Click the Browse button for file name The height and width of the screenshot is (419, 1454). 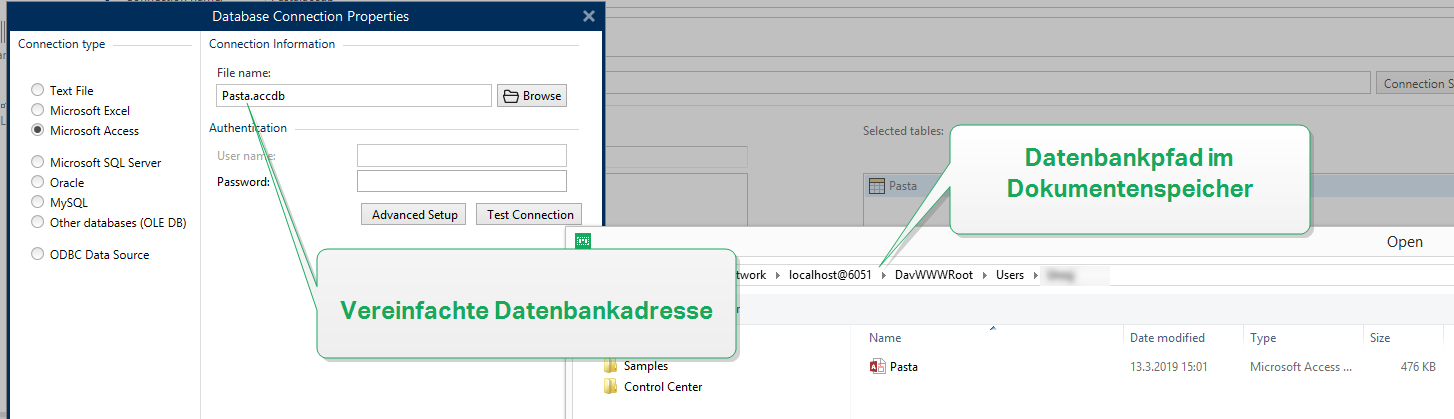click(532, 96)
